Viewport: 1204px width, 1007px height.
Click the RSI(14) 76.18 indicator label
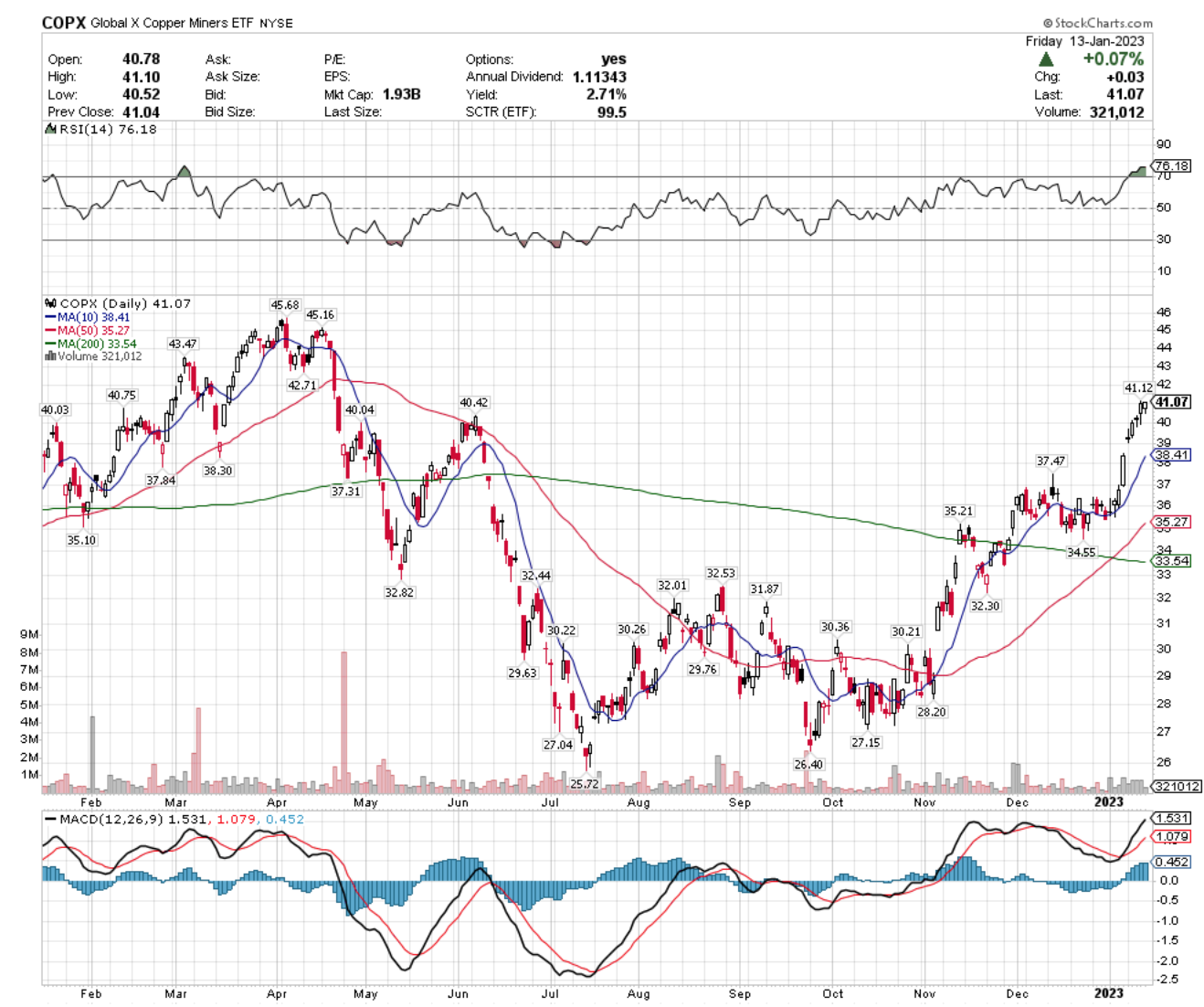(107, 130)
